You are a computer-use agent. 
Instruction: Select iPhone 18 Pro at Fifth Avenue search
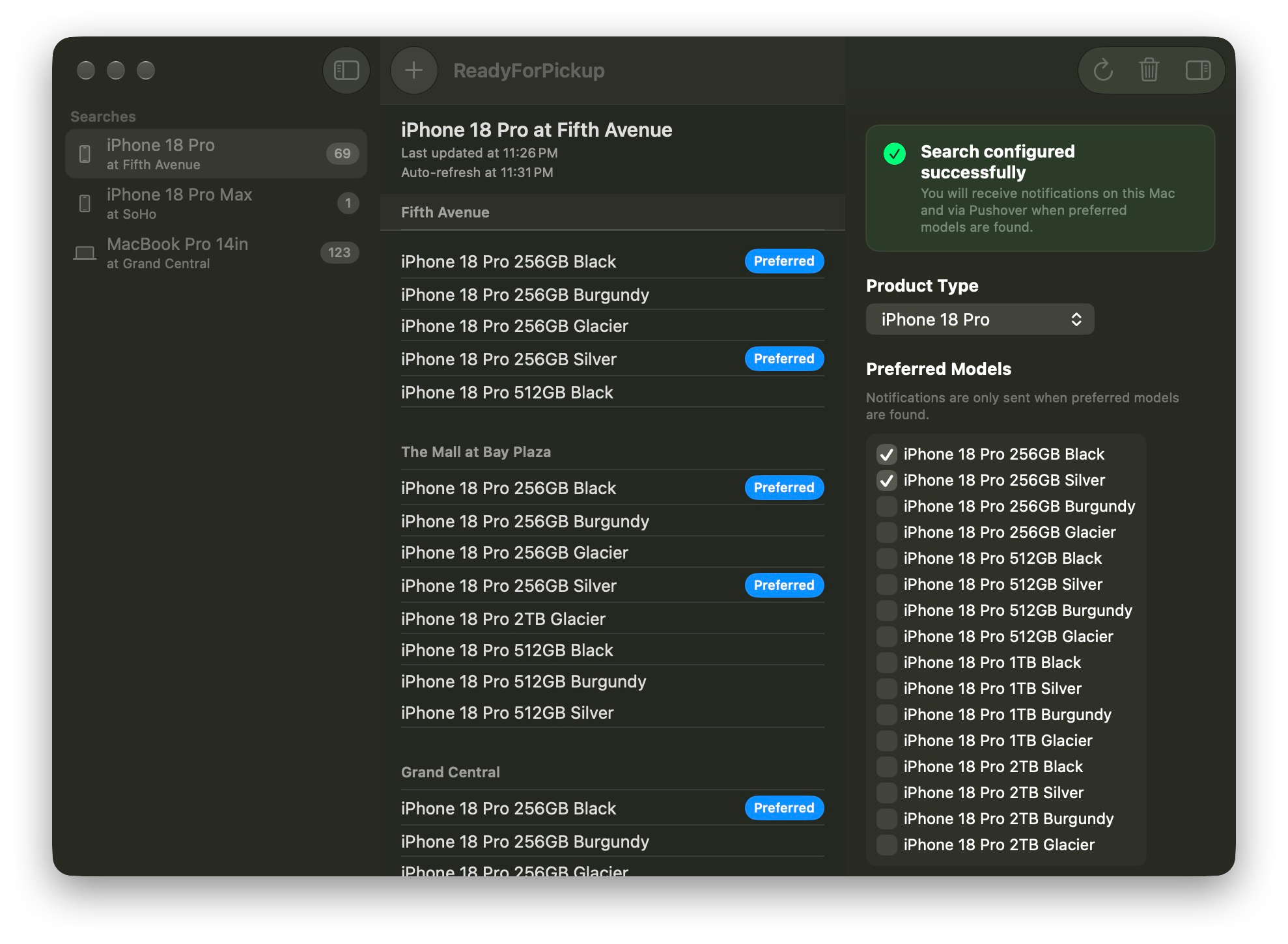pyautogui.click(x=216, y=154)
